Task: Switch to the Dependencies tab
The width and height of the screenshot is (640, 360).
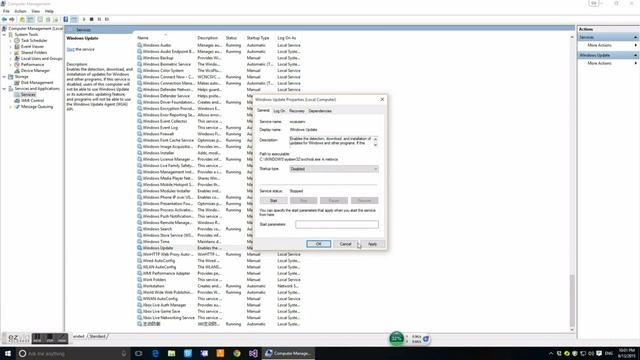Action: point(320,111)
